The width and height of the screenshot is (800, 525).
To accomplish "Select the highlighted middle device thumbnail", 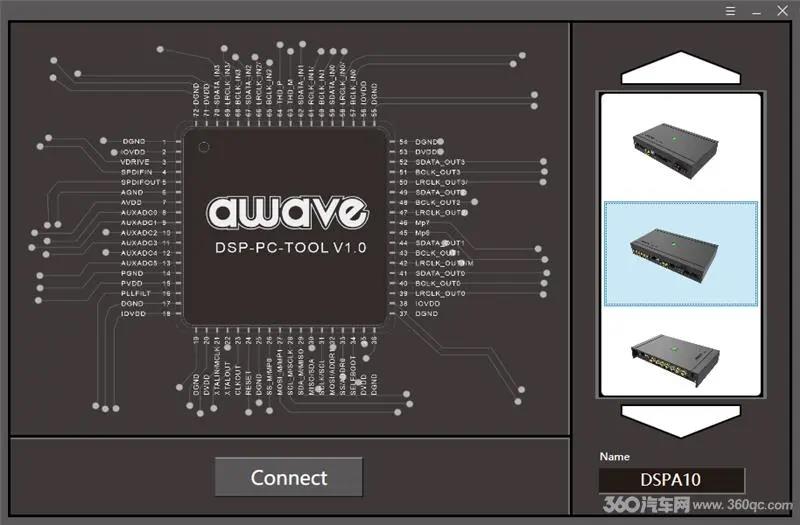I will tap(681, 254).
